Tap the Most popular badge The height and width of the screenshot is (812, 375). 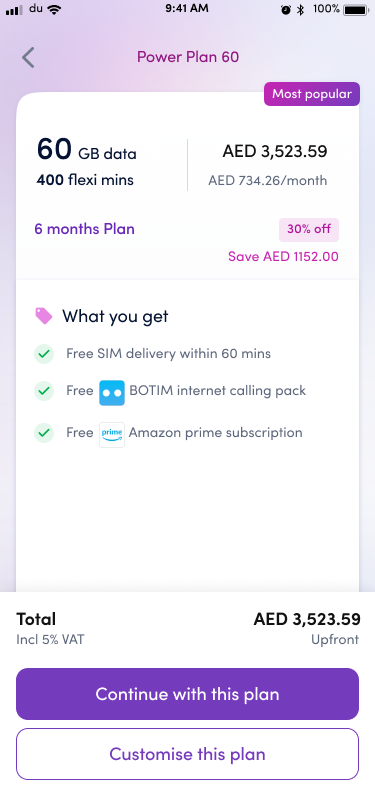click(312, 94)
